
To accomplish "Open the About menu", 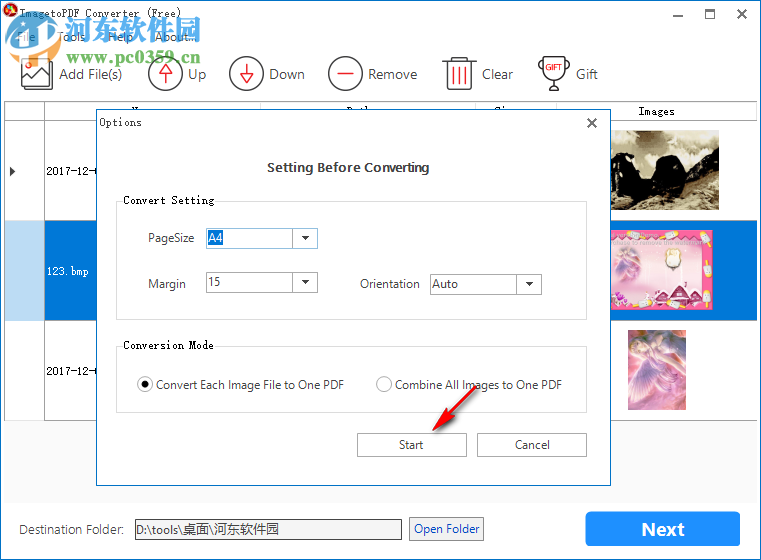I will pyautogui.click(x=176, y=37).
